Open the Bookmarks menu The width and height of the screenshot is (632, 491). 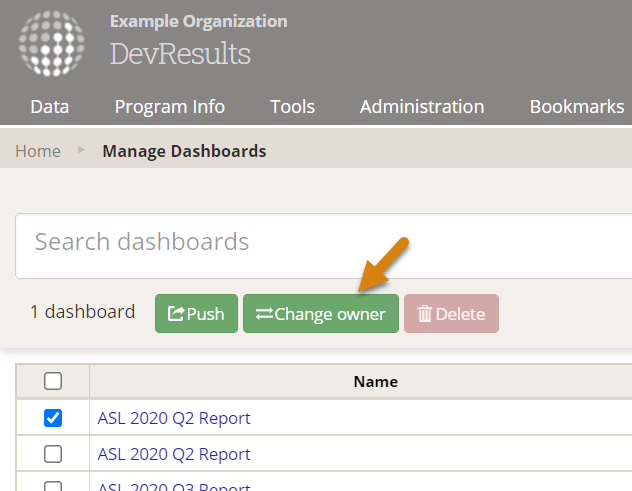(x=577, y=107)
